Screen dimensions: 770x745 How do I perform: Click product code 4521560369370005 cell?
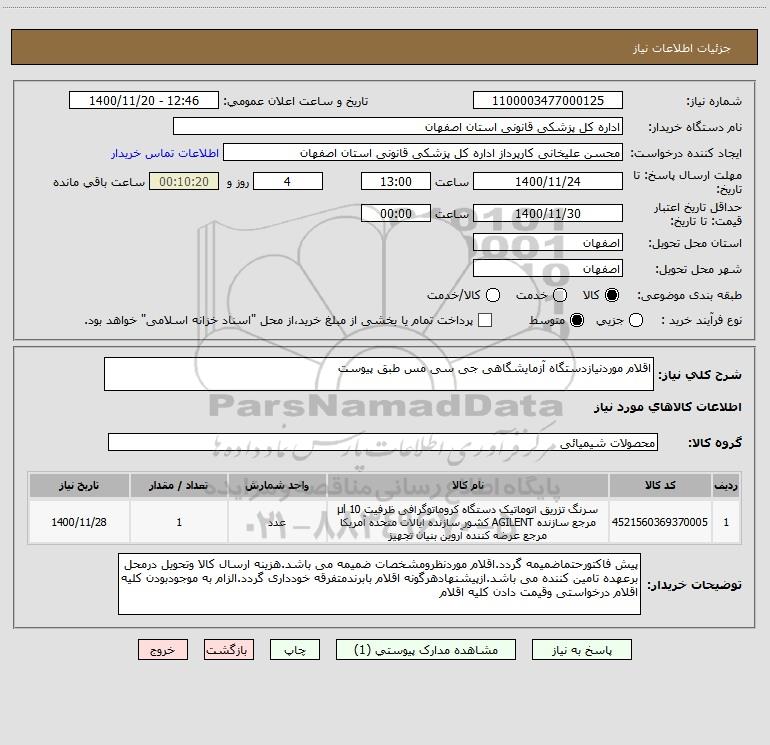point(660,522)
